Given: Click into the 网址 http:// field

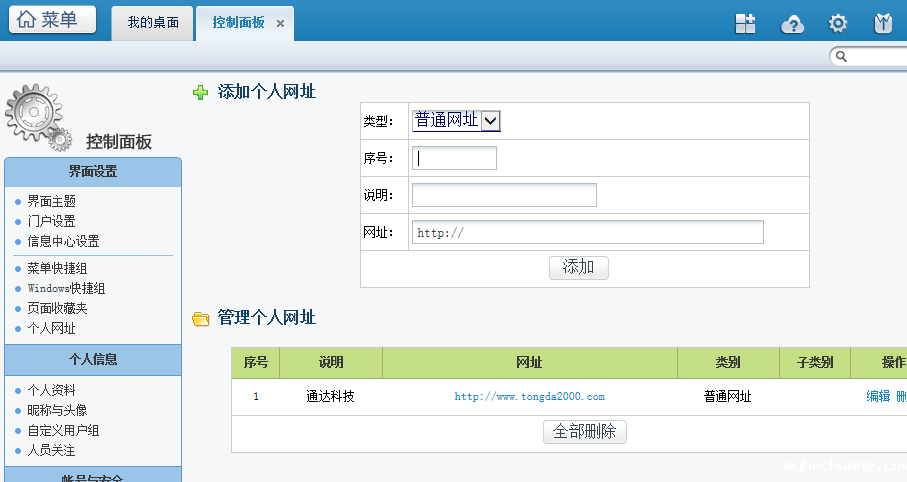Looking at the screenshot, I should tap(587, 233).
